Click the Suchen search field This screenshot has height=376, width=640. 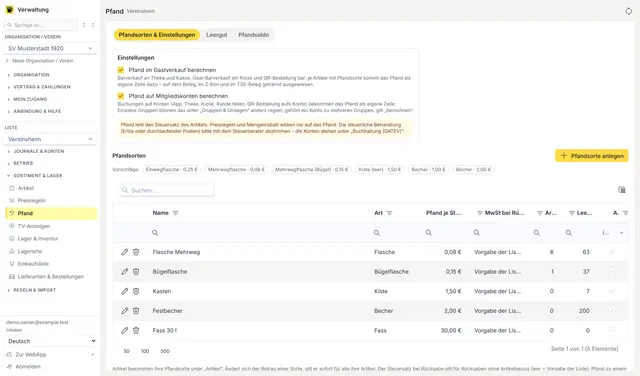(x=167, y=190)
